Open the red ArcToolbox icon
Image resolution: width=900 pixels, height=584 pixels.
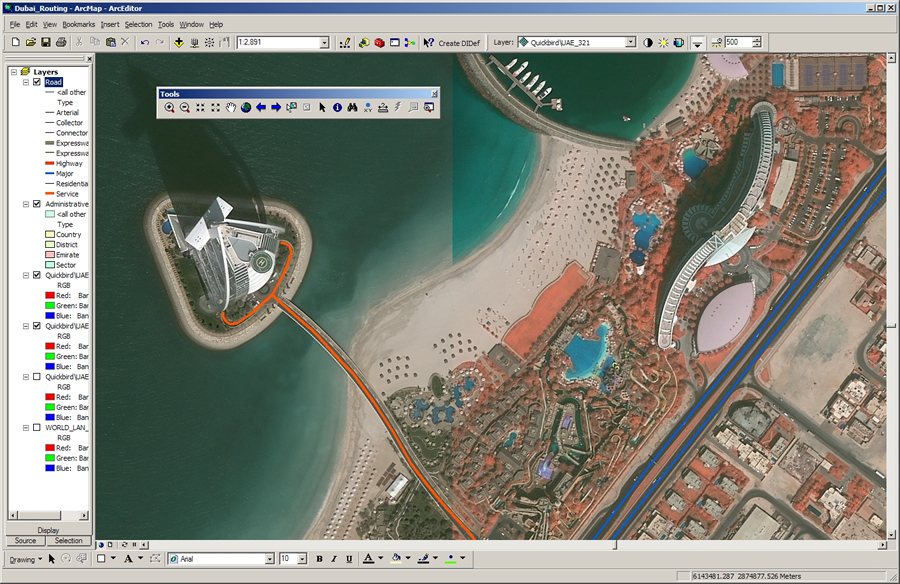pos(379,42)
